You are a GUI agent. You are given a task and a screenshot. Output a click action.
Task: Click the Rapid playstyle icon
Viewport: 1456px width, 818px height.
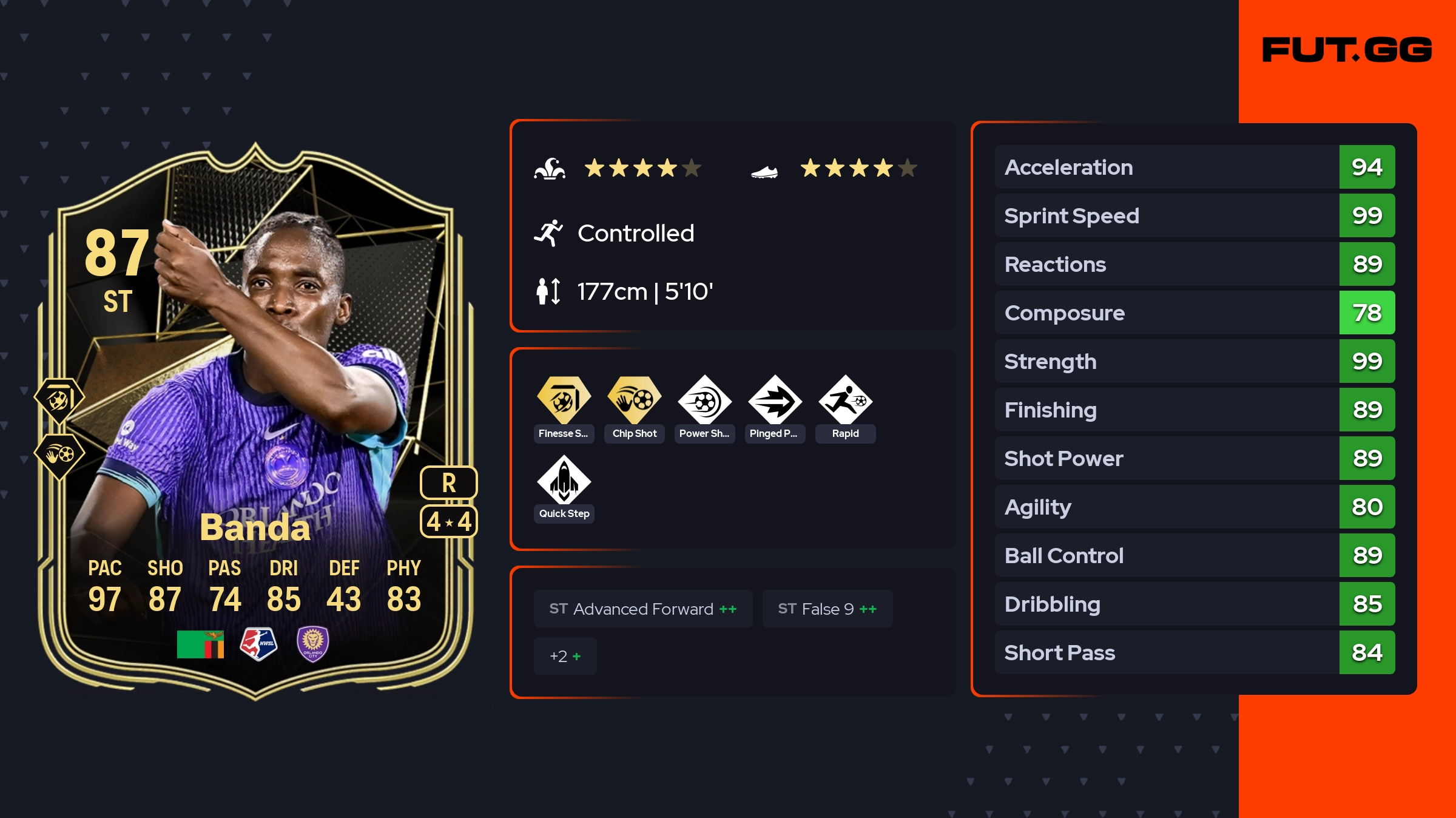[x=846, y=401]
